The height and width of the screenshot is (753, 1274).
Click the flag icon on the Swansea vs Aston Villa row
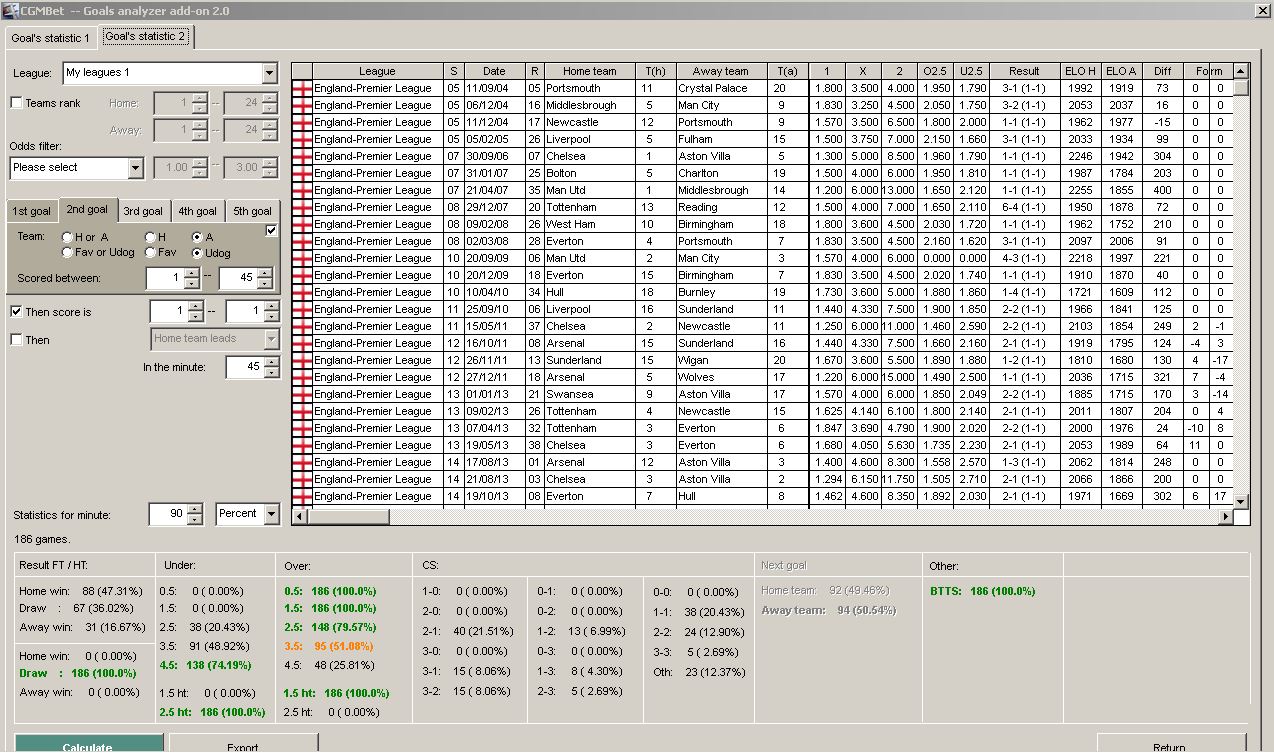(x=301, y=394)
